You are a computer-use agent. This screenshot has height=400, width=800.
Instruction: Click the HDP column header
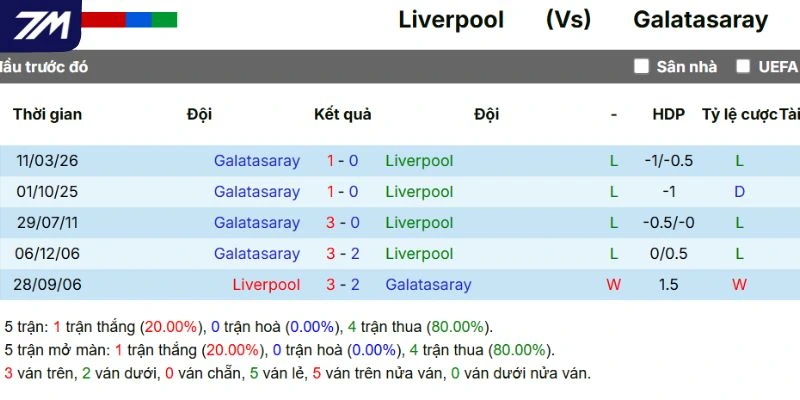coord(668,114)
